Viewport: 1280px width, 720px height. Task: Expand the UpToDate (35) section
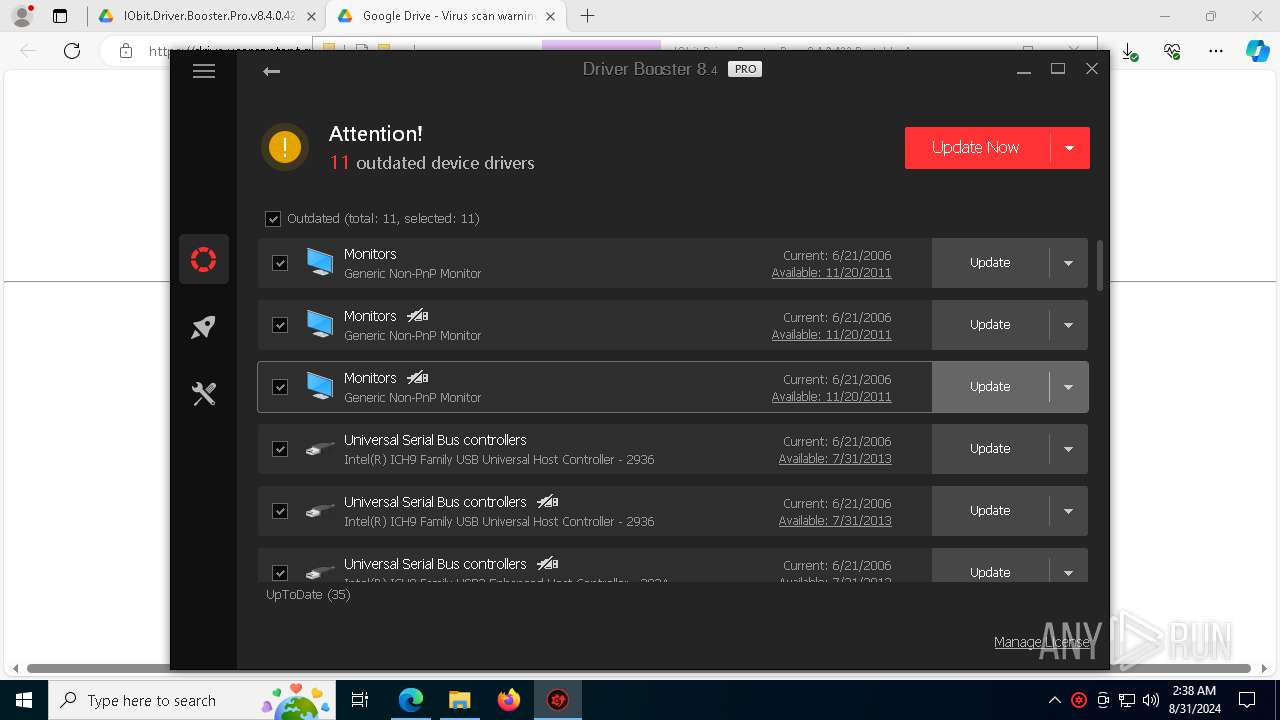308,594
